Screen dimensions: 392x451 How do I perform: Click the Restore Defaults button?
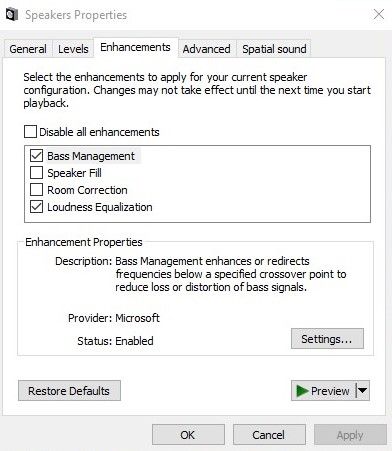[69, 391]
